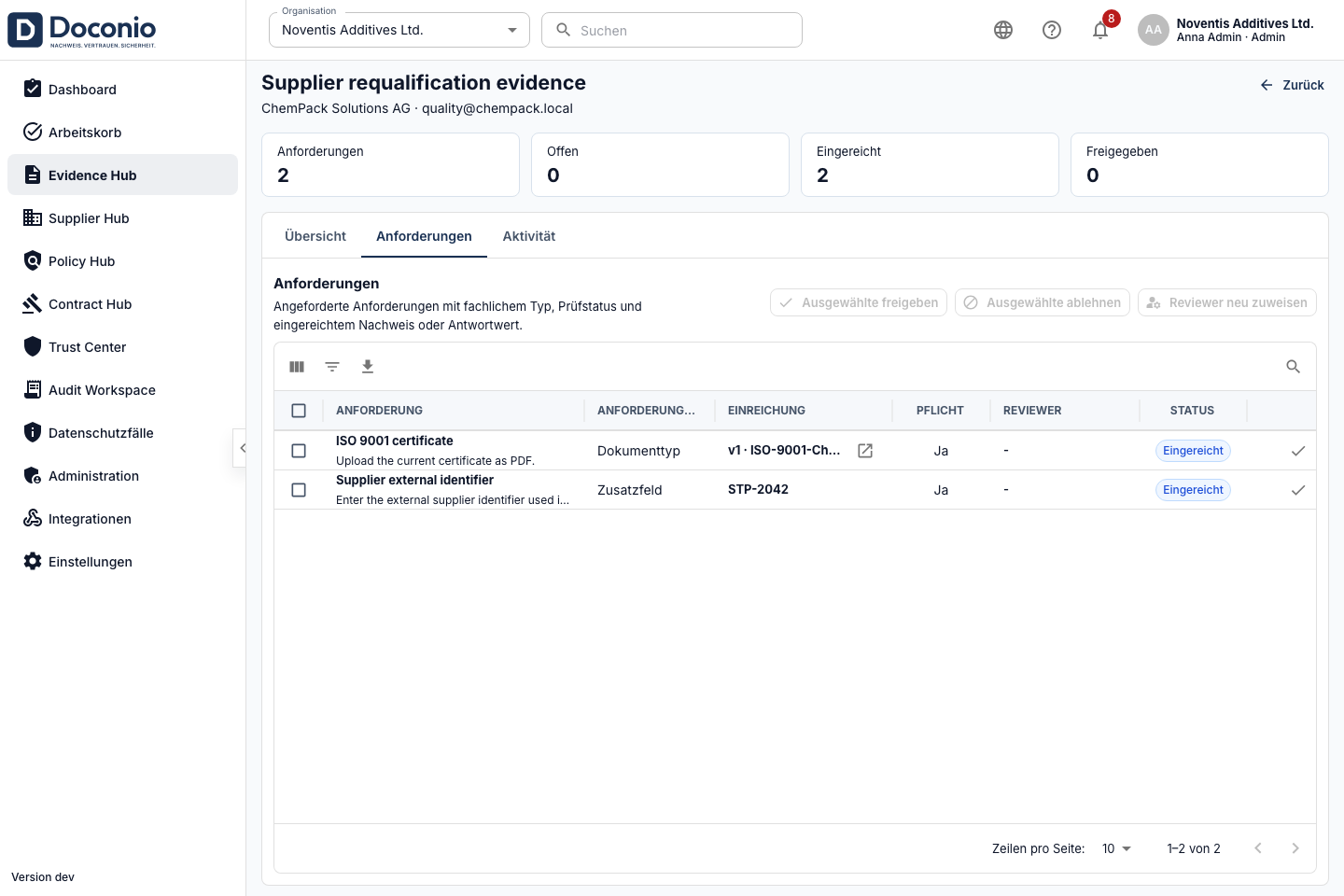
Task: Open the table columns configuration icon
Action: tap(297, 367)
